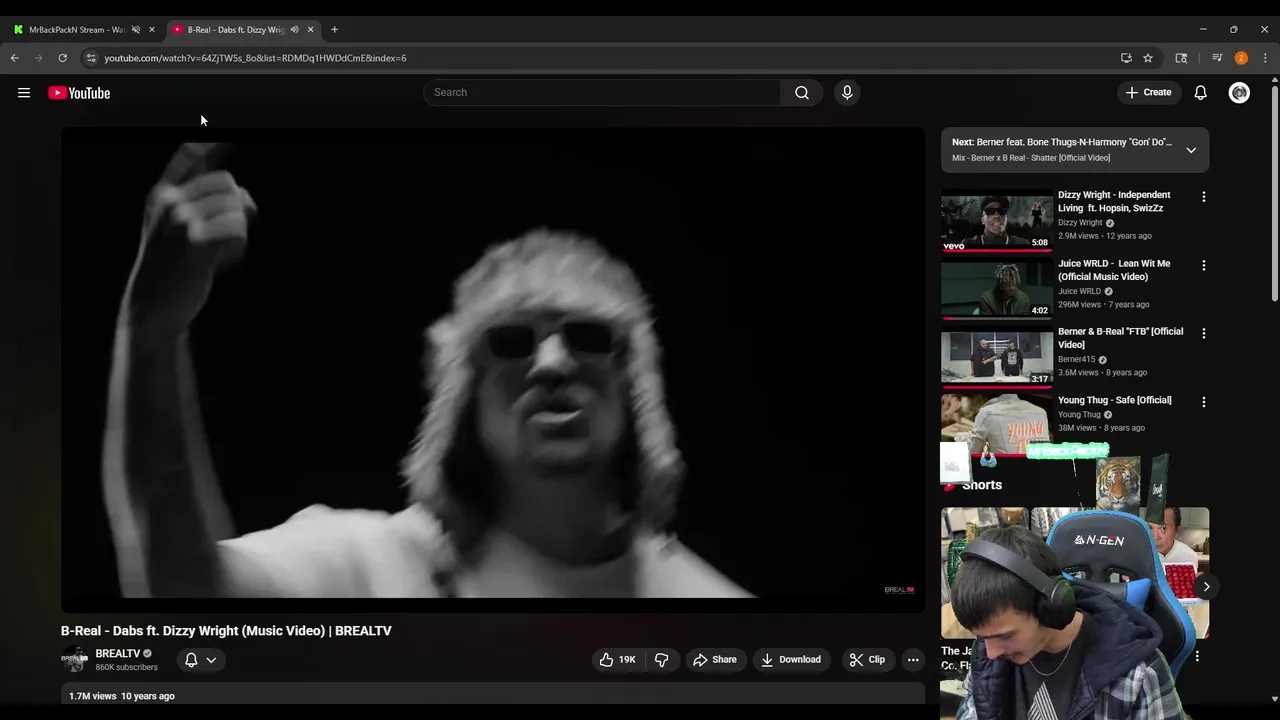Open options for Dizzy Wright Independent Living

click(1204, 197)
